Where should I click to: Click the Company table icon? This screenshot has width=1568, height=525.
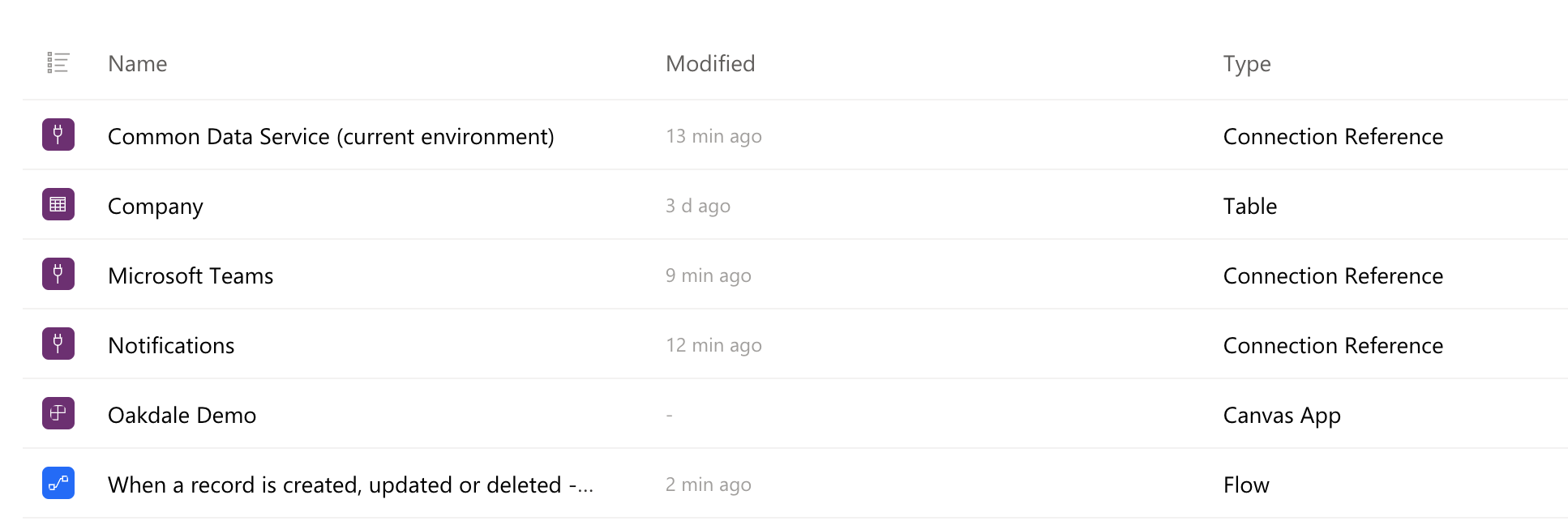[x=58, y=204]
